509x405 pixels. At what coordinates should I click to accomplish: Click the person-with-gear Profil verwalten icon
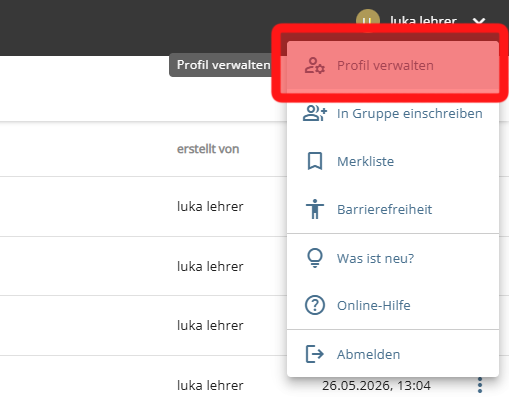coord(314,66)
